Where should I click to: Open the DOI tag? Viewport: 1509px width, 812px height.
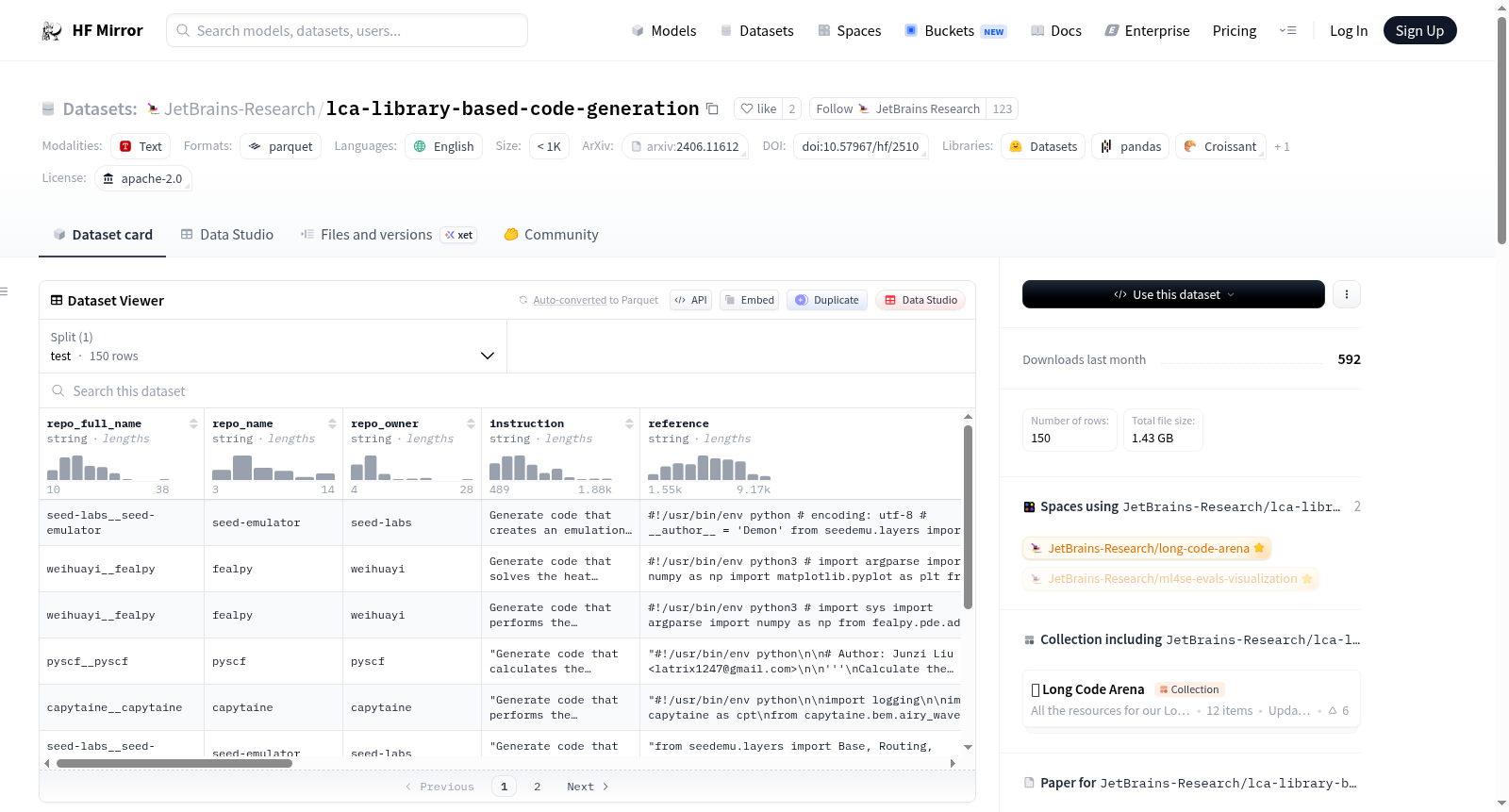[860, 146]
